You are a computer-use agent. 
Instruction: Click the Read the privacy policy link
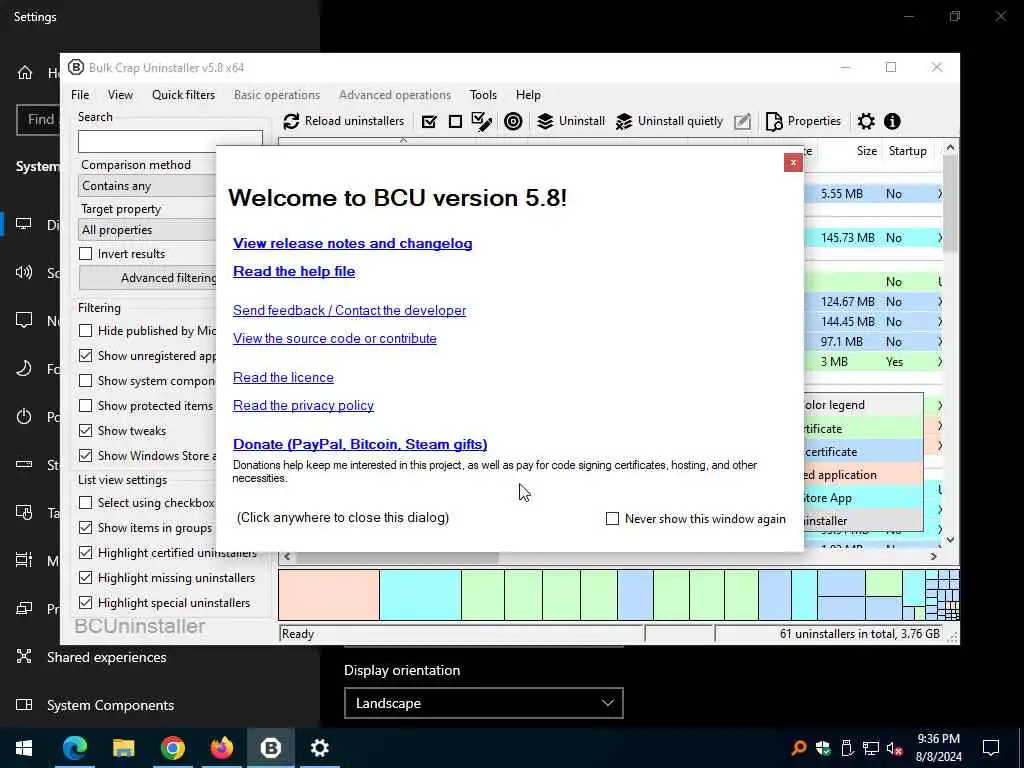(304, 406)
